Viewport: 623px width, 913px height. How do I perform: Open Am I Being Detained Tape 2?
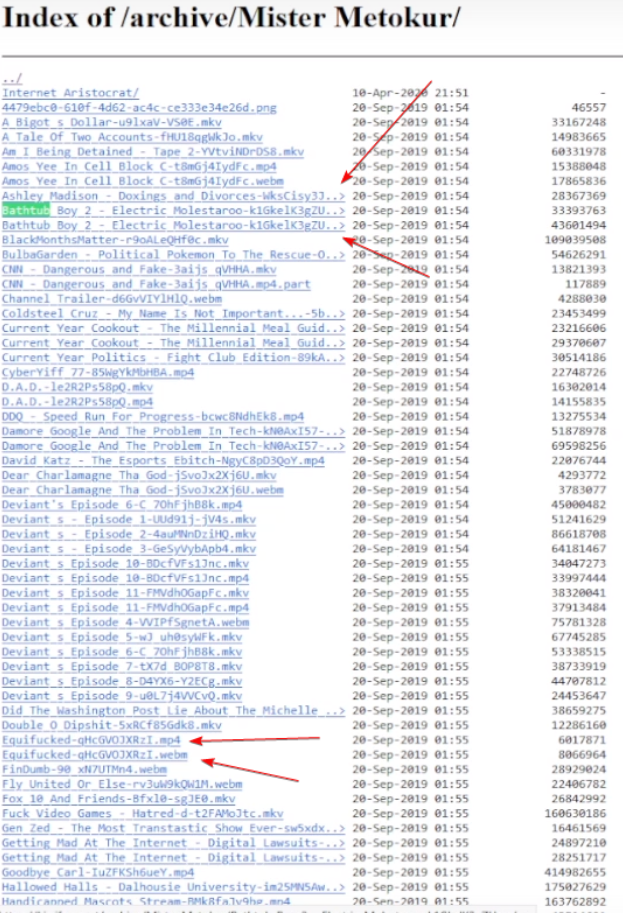point(153,152)
